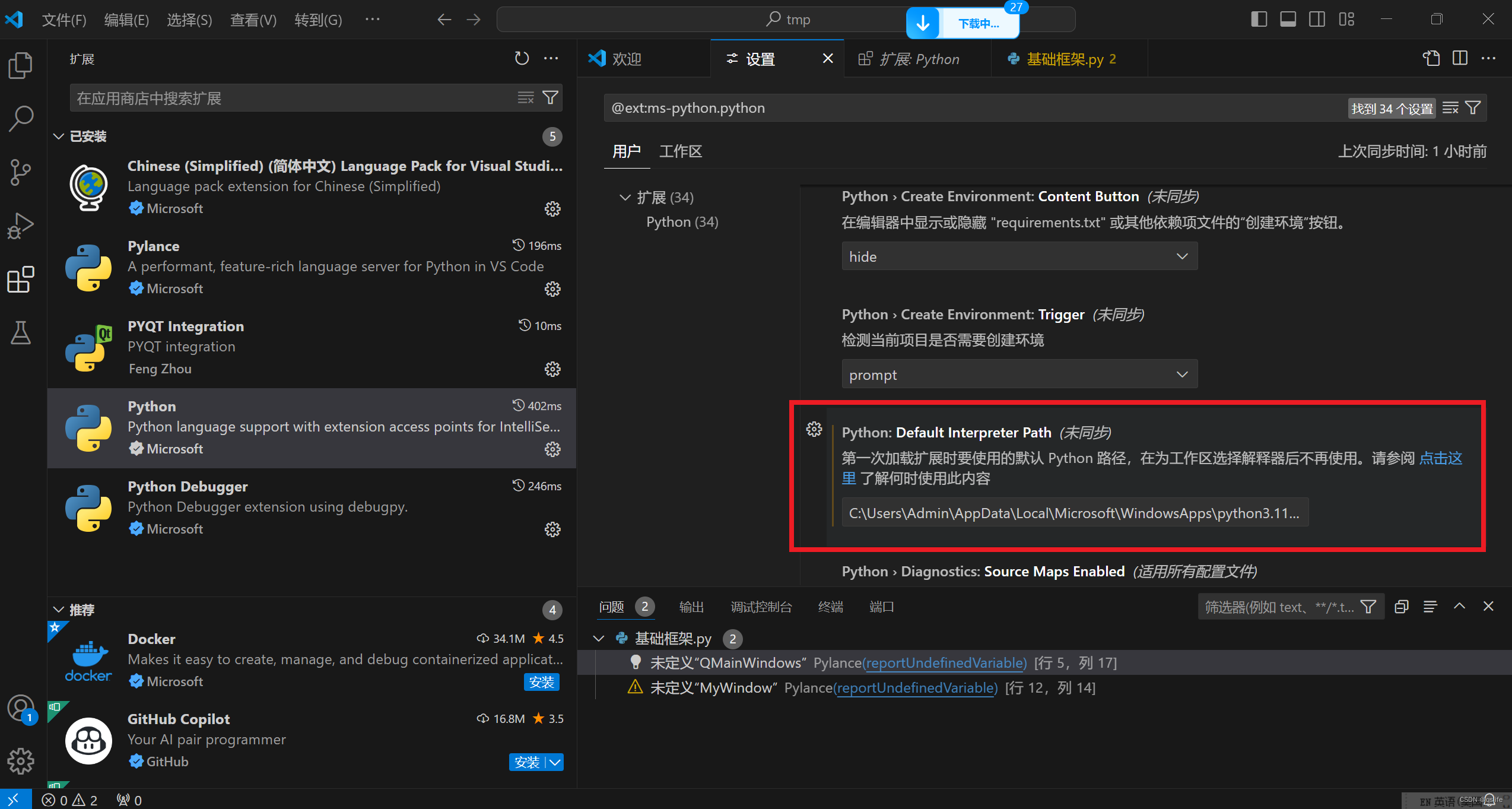1512x809 pixels.
Task: Open gear for Default Interpreter Path setting
Action: pos(814,429)
